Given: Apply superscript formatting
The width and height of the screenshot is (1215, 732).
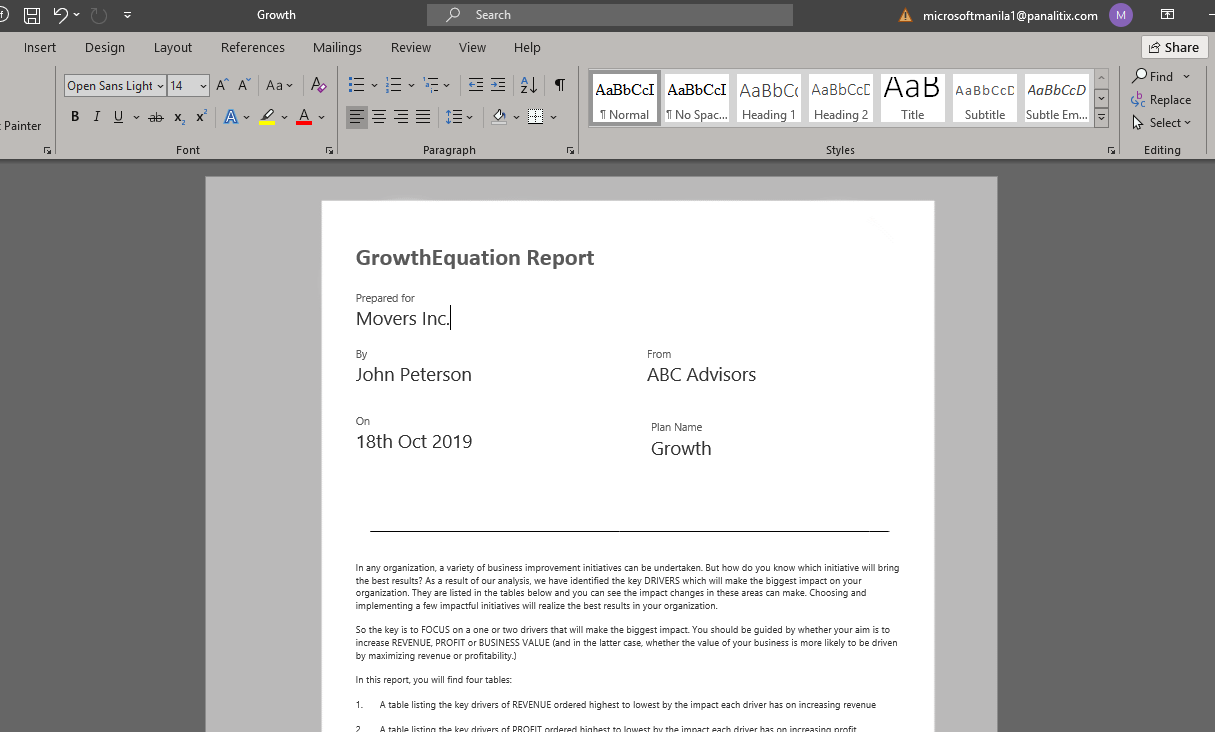Looking at the screenshot, I should point(201,117).
